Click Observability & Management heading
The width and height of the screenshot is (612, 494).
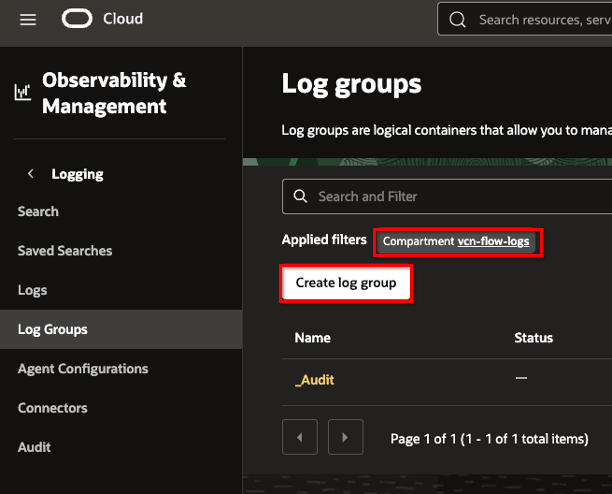[114, 93]
